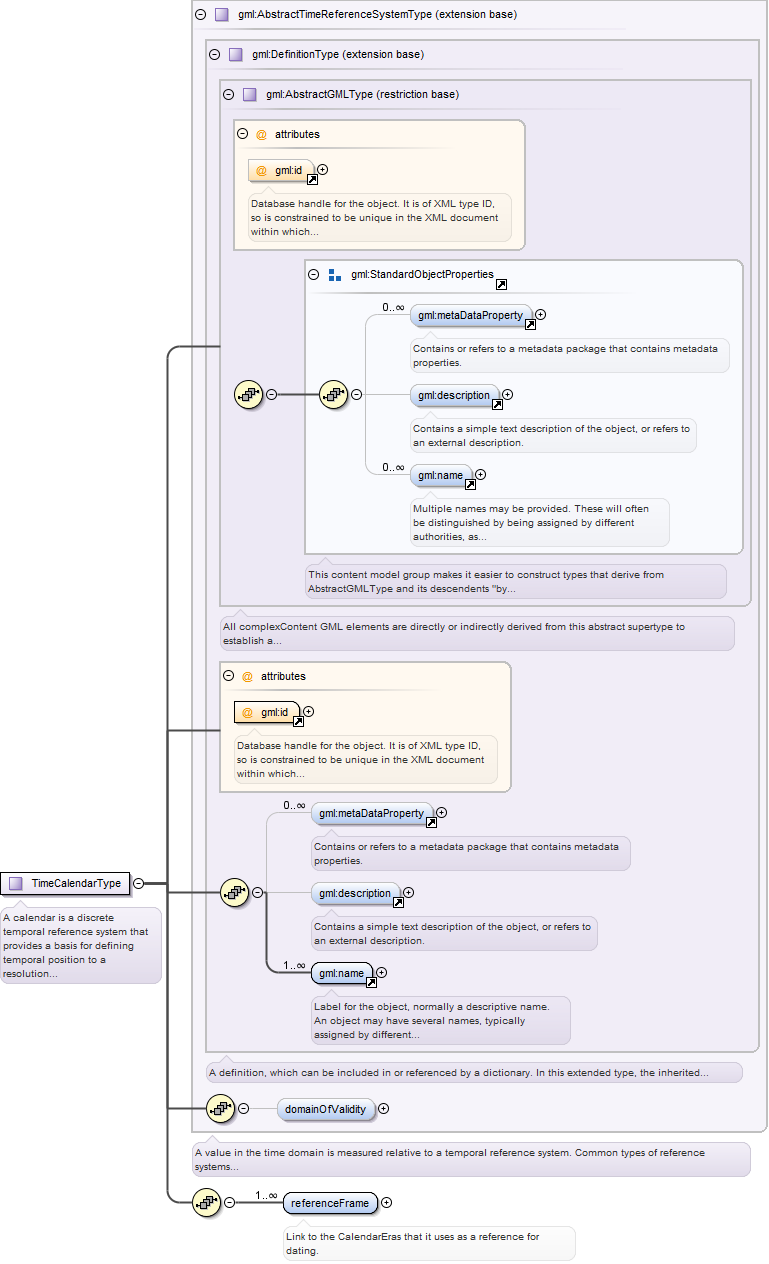Collapse the gml:DefinitionType section

tap(214, 55)
